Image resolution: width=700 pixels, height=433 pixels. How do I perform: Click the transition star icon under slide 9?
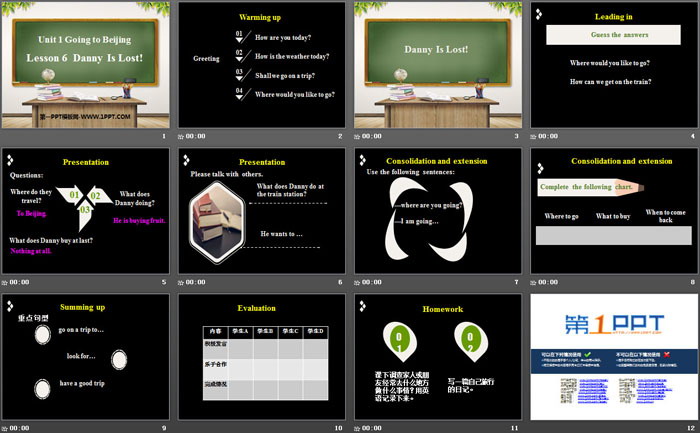(x=4, y=429)
